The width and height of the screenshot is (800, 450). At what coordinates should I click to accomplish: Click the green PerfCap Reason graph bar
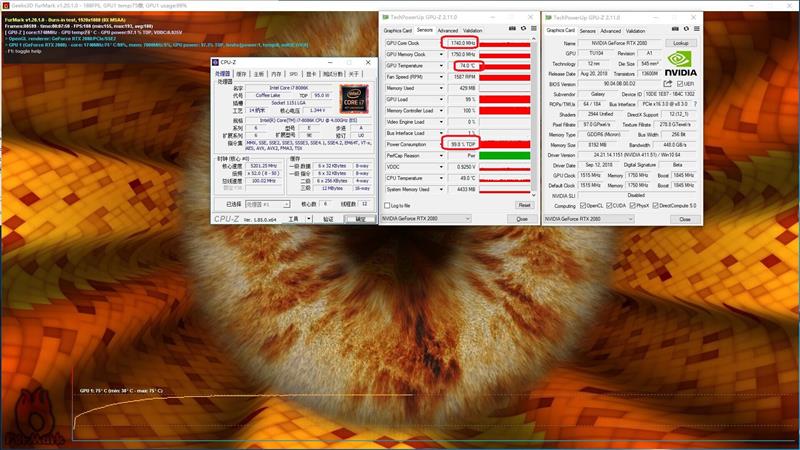(x=504, y=156)
